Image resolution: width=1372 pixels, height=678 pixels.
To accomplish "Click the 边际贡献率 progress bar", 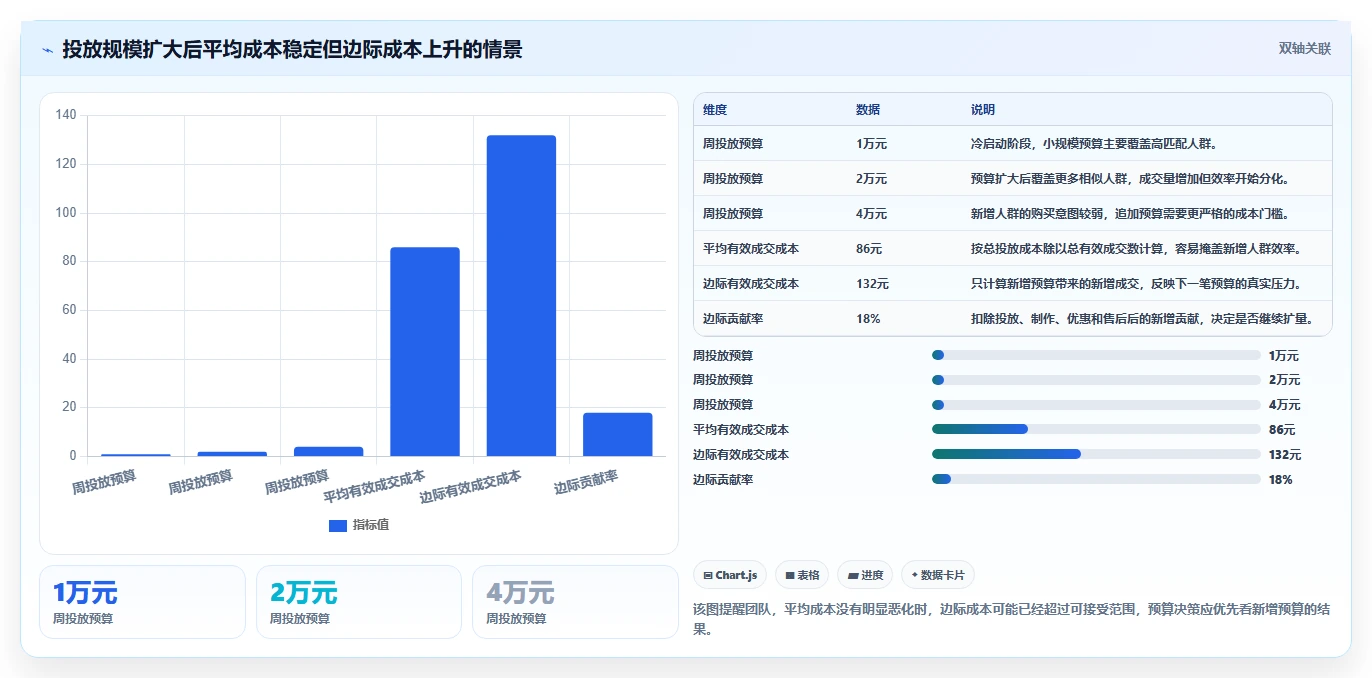I will (x=1096, y=479).
